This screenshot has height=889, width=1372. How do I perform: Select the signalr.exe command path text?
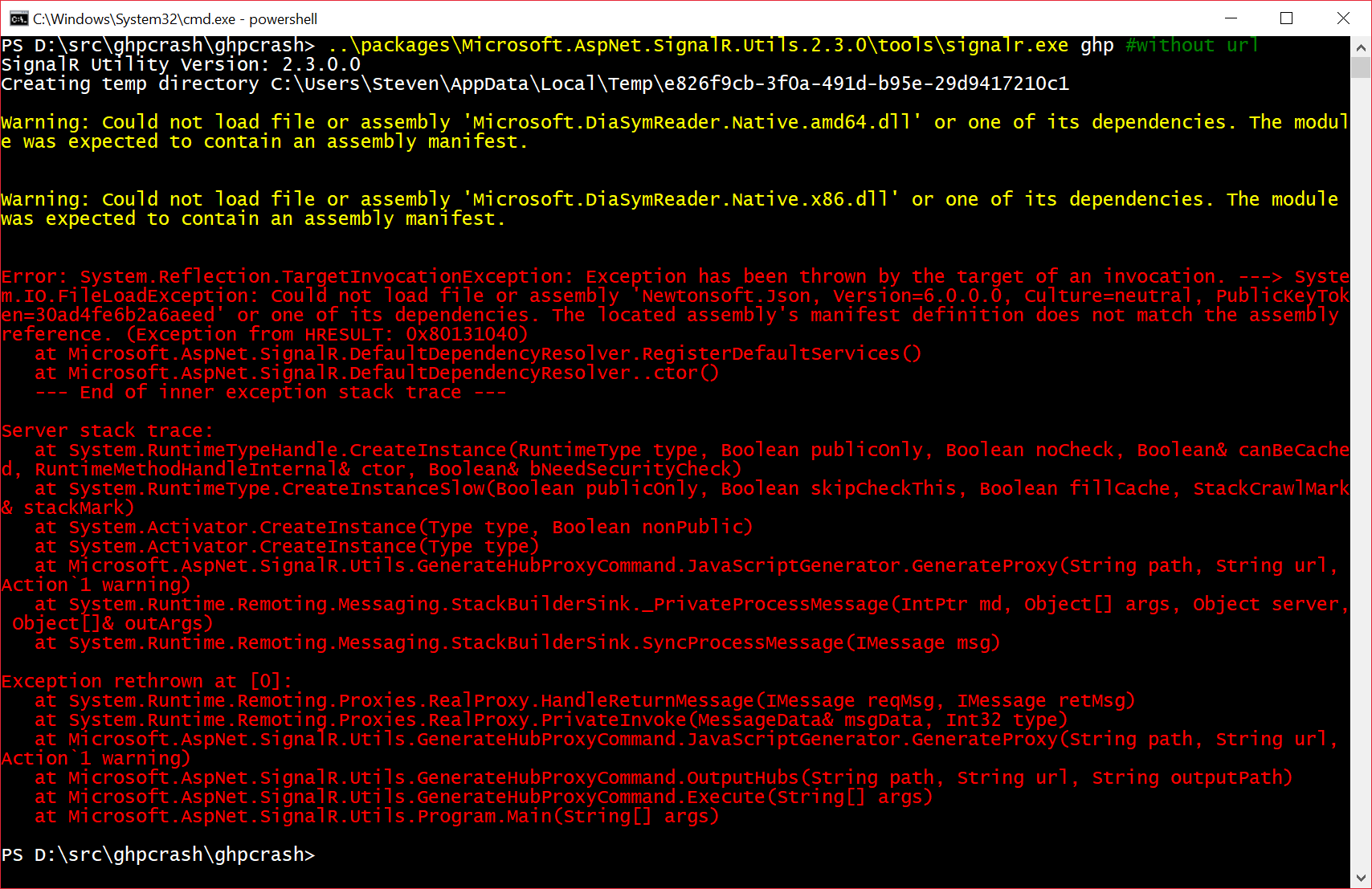pos(699,45)
